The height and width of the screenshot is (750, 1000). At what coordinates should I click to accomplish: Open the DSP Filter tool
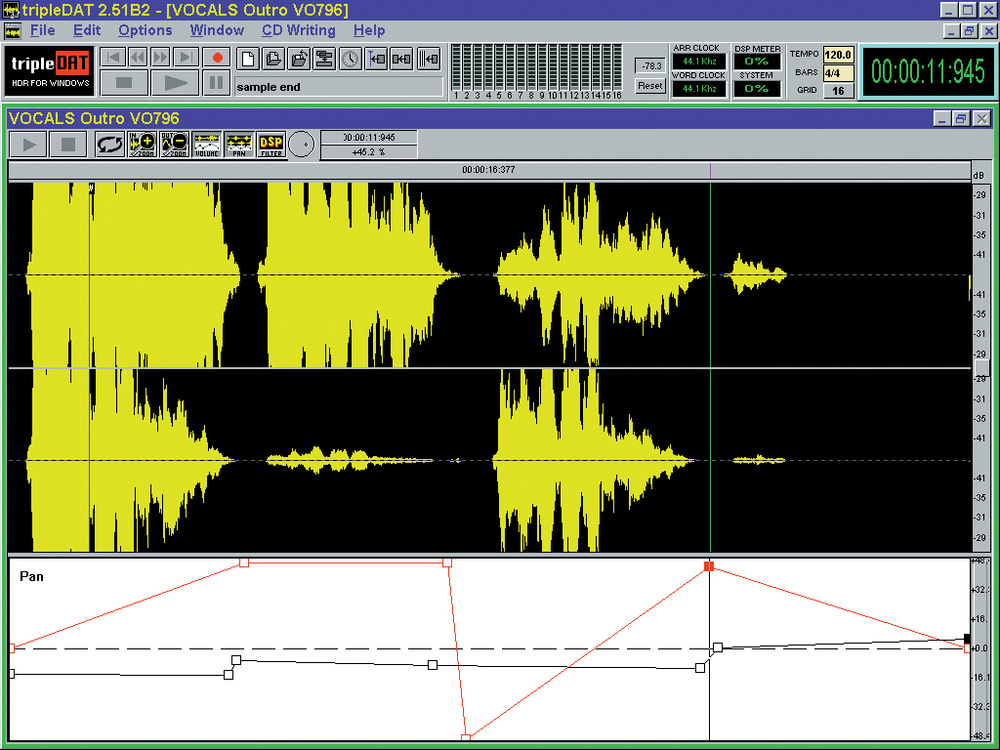(x=271, y=145)
